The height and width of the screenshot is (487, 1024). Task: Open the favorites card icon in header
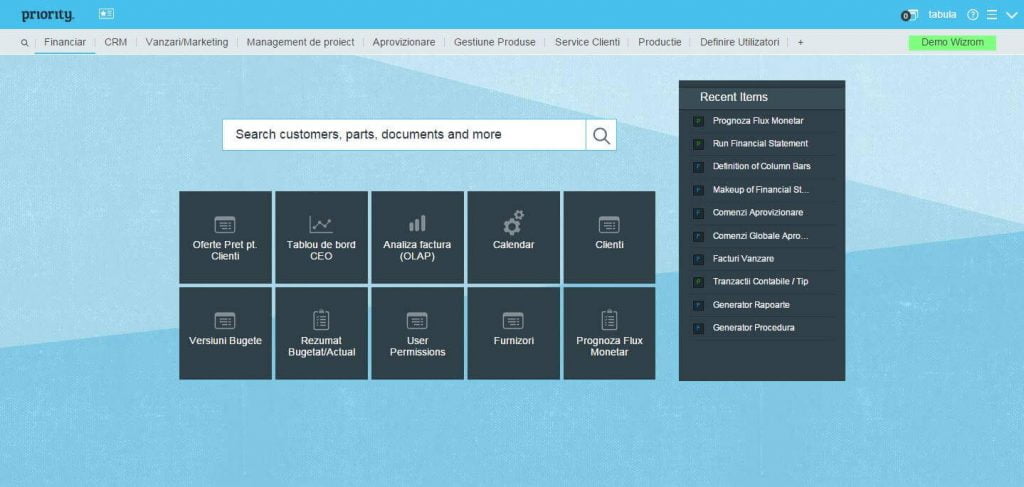tap(106, 14)
